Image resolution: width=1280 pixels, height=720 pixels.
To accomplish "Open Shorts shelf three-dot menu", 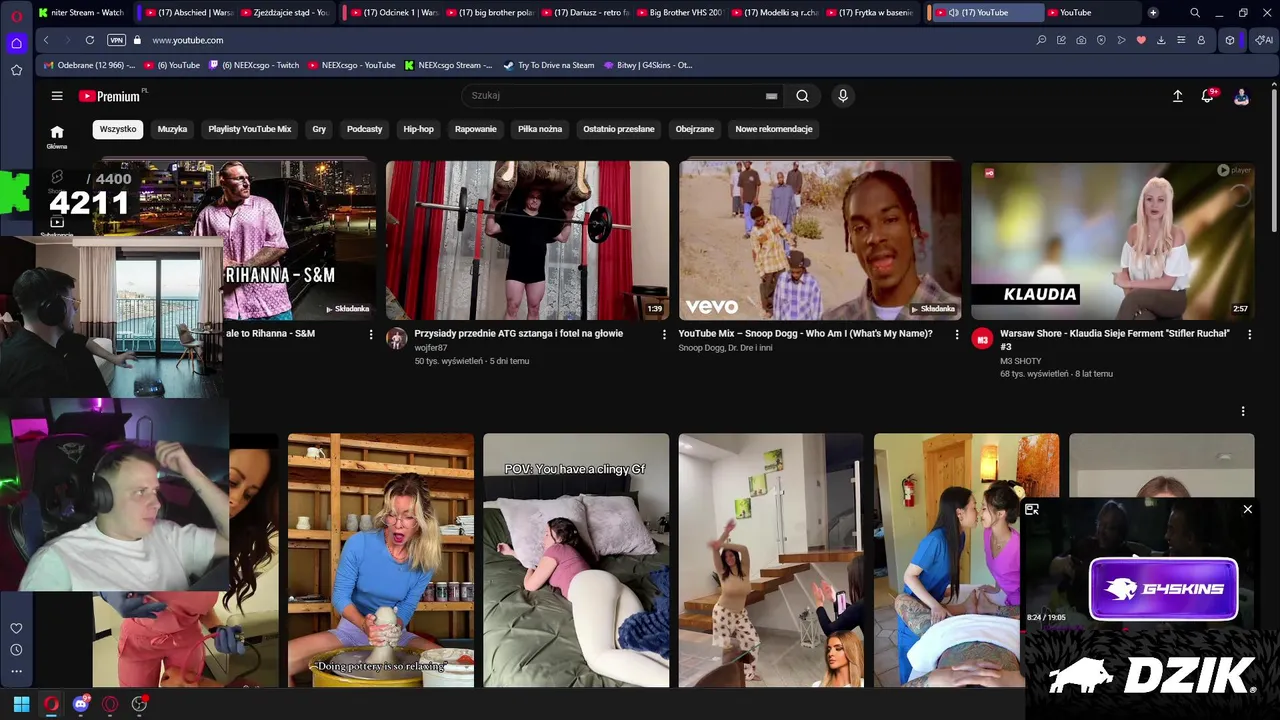I will point(1243,411).
